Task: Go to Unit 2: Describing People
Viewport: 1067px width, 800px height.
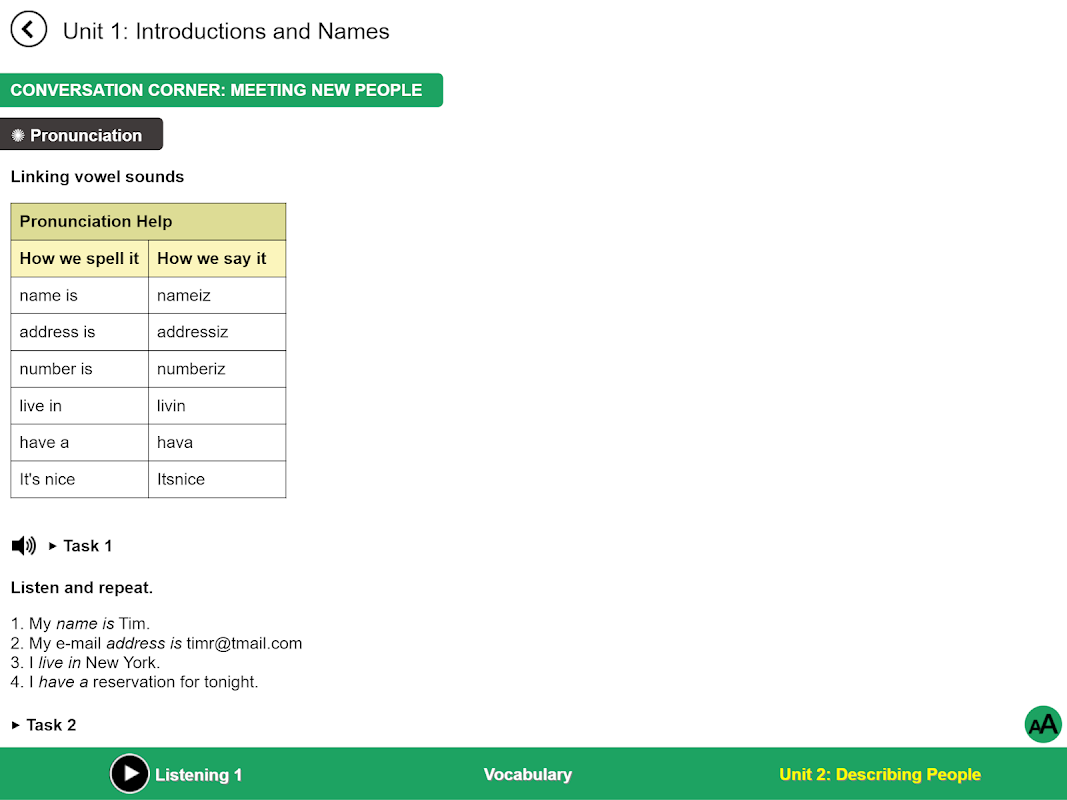Action: 880,774
